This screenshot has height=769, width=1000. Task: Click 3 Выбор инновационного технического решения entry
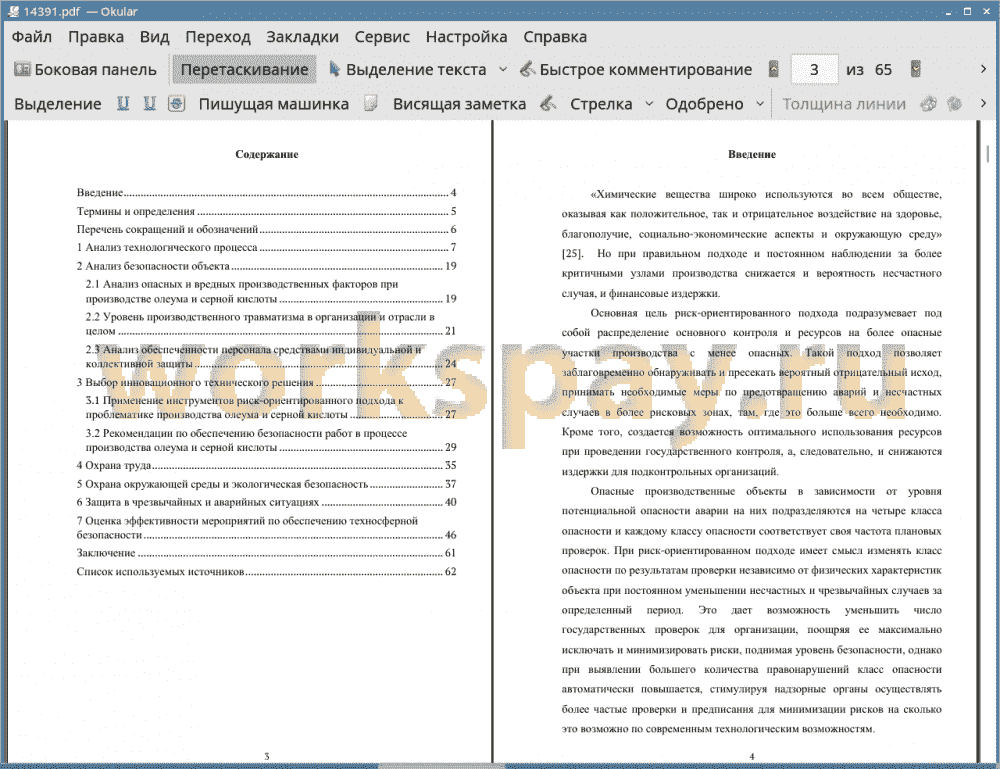click(267, 382)
